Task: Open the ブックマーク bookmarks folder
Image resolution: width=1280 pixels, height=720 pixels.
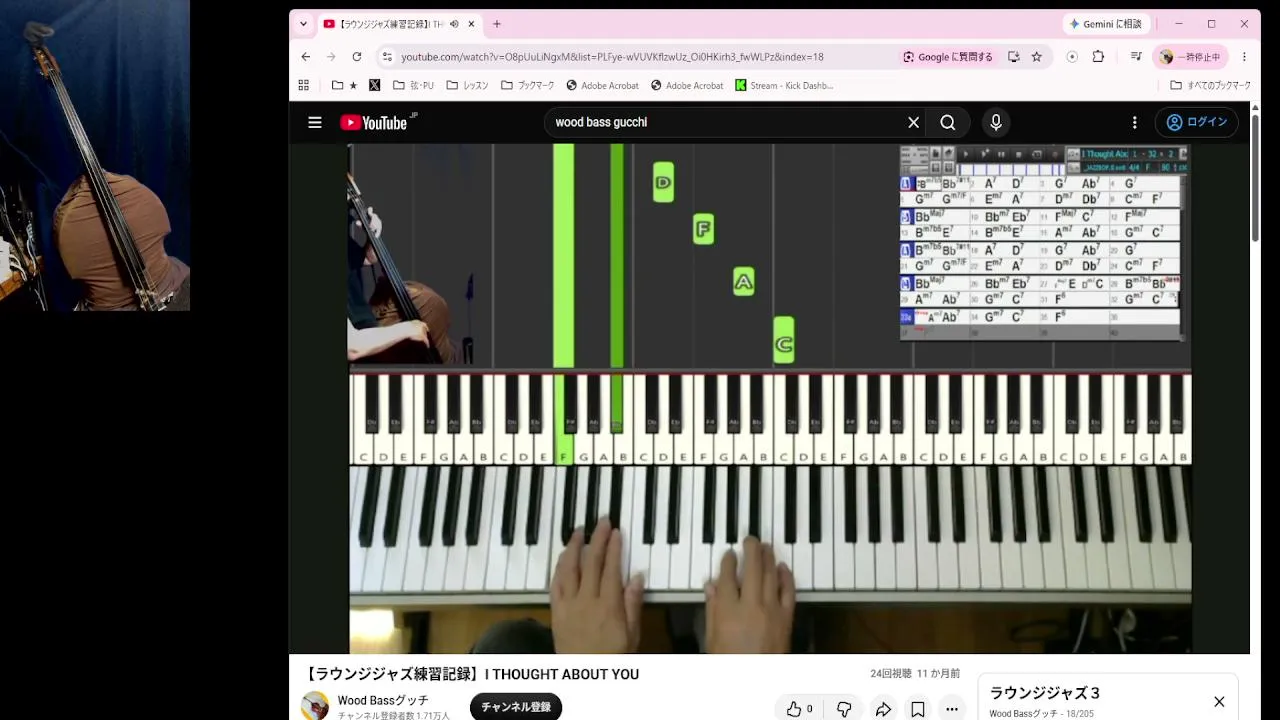Action: pos(527,85)
